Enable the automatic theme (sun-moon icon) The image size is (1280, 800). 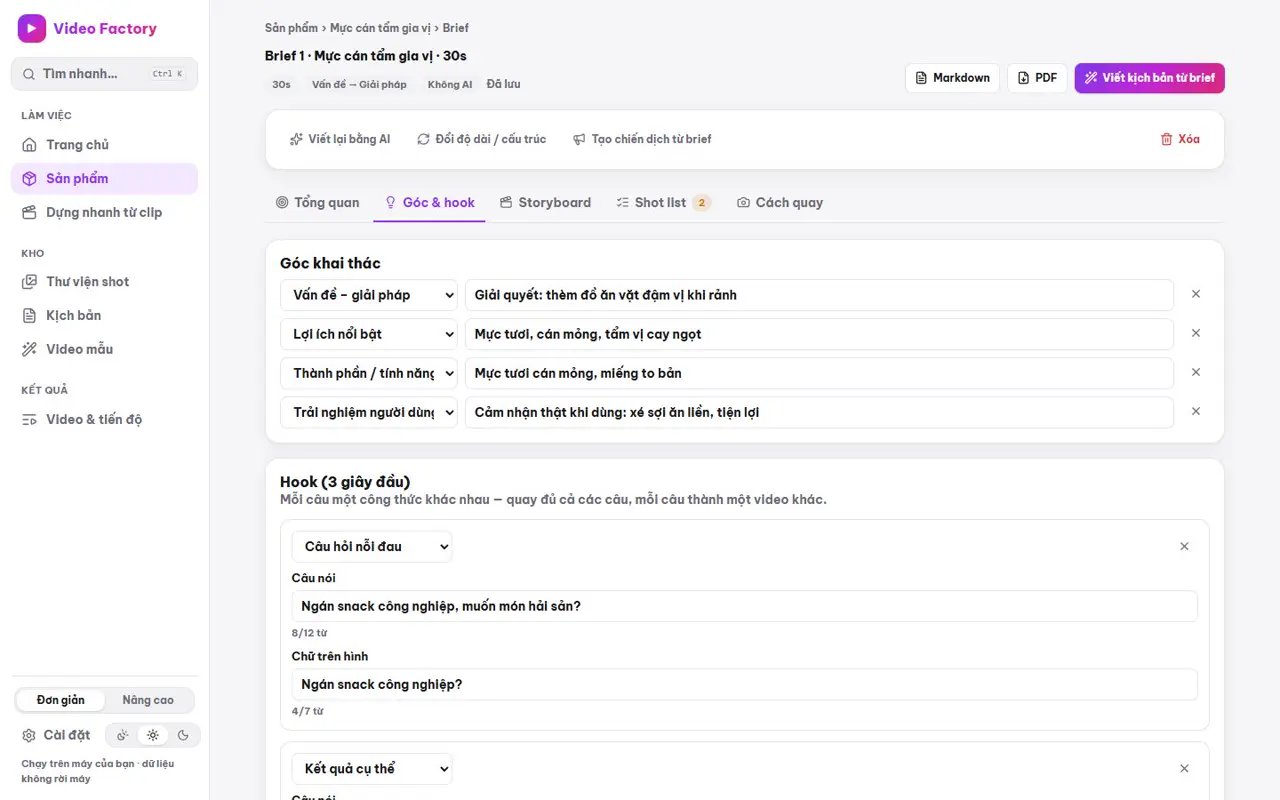pyautogui.click(x=122, y=736)
